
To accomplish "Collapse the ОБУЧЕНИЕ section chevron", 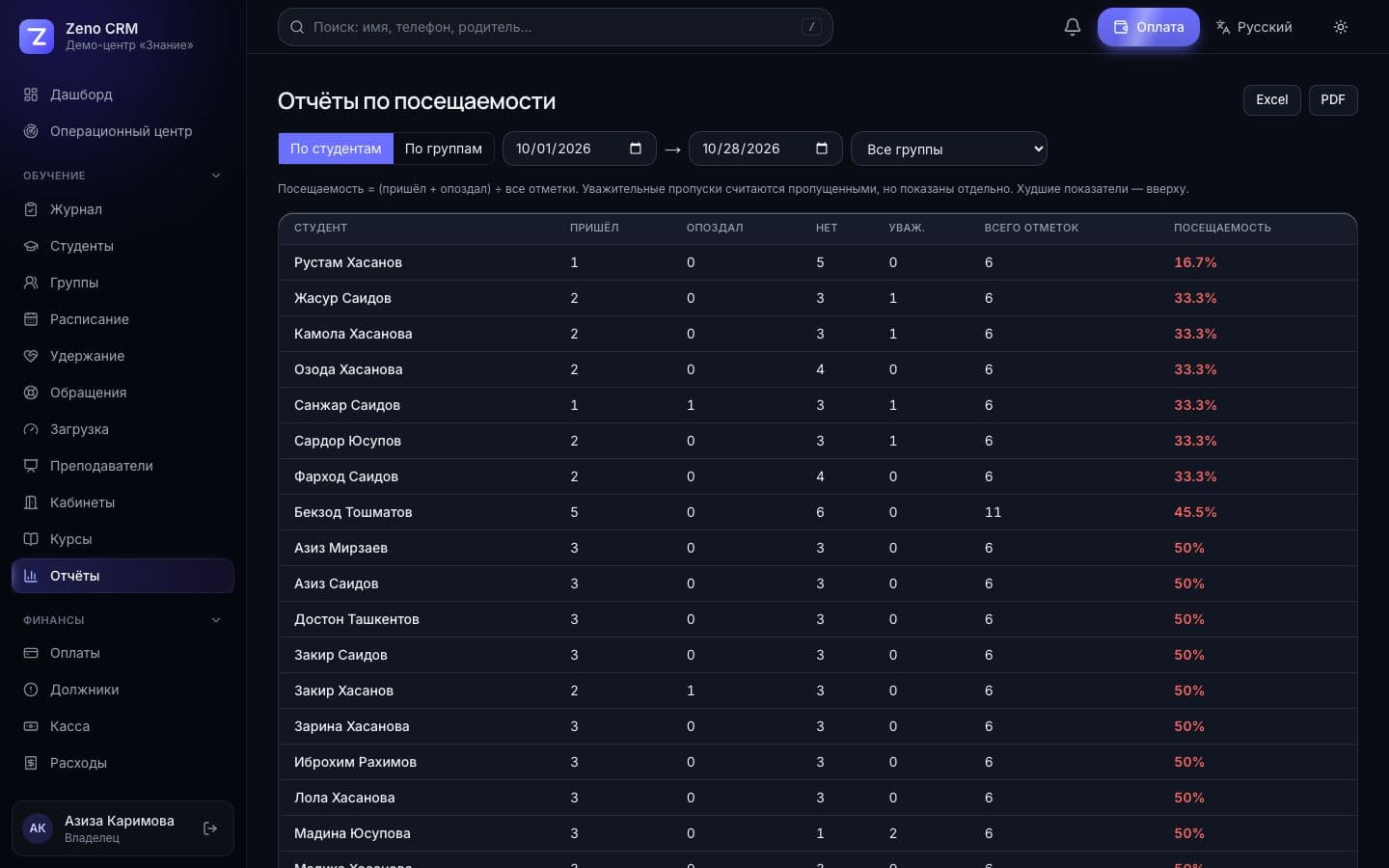I will (x=216, y=176).
